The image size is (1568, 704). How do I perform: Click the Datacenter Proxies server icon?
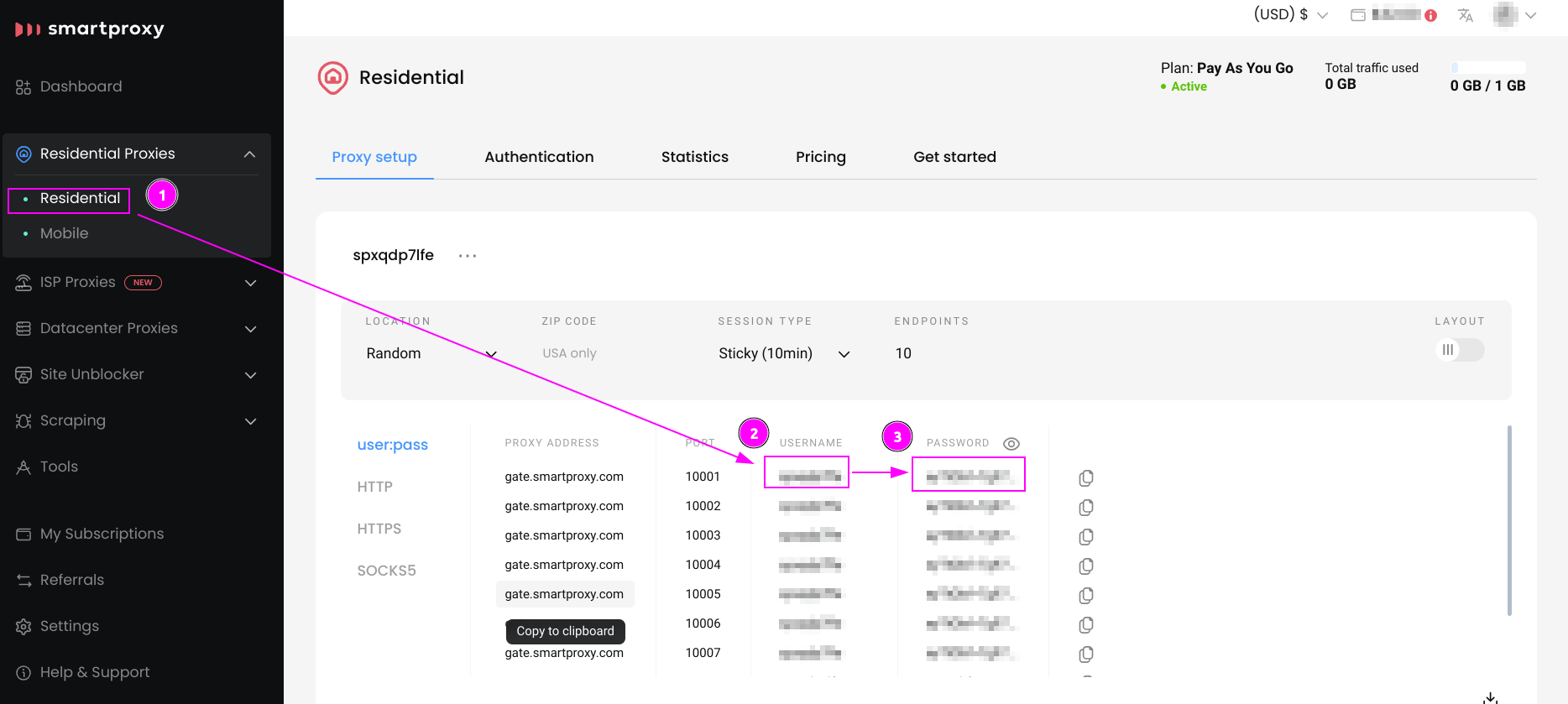(24, 329)
